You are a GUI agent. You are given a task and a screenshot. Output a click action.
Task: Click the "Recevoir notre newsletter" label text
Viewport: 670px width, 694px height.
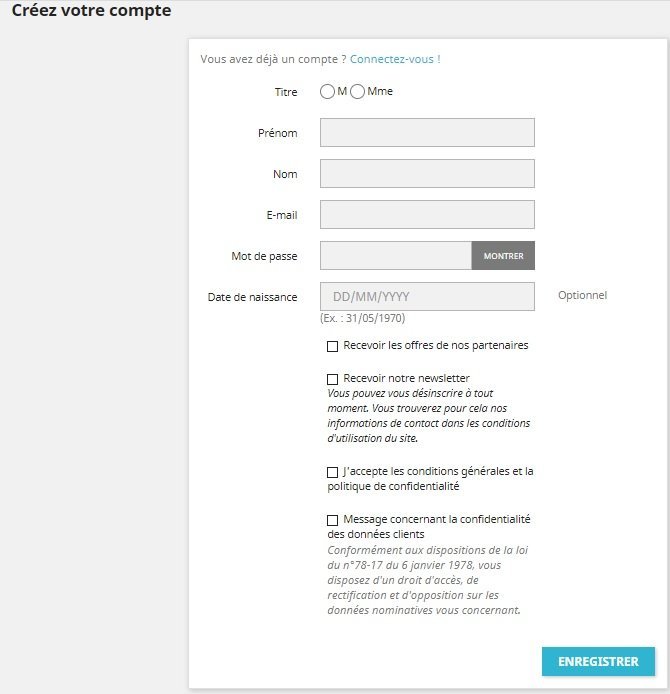(406, 379)
